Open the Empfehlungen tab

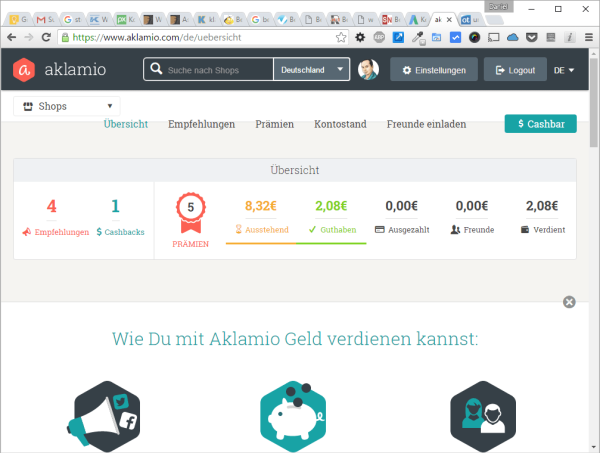click(x=201, y=124)
